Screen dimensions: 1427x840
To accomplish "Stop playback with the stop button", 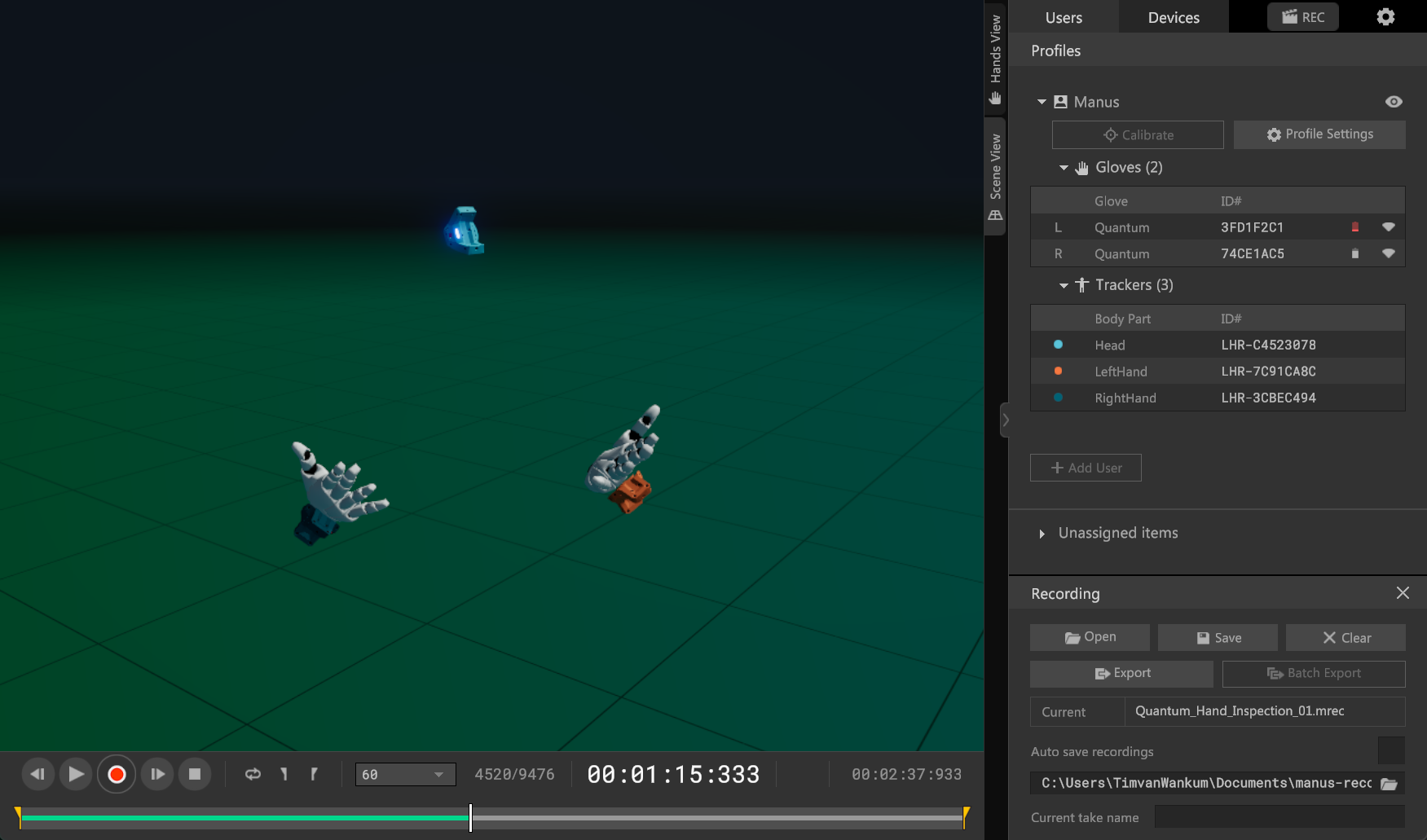I will click(195, 774).
